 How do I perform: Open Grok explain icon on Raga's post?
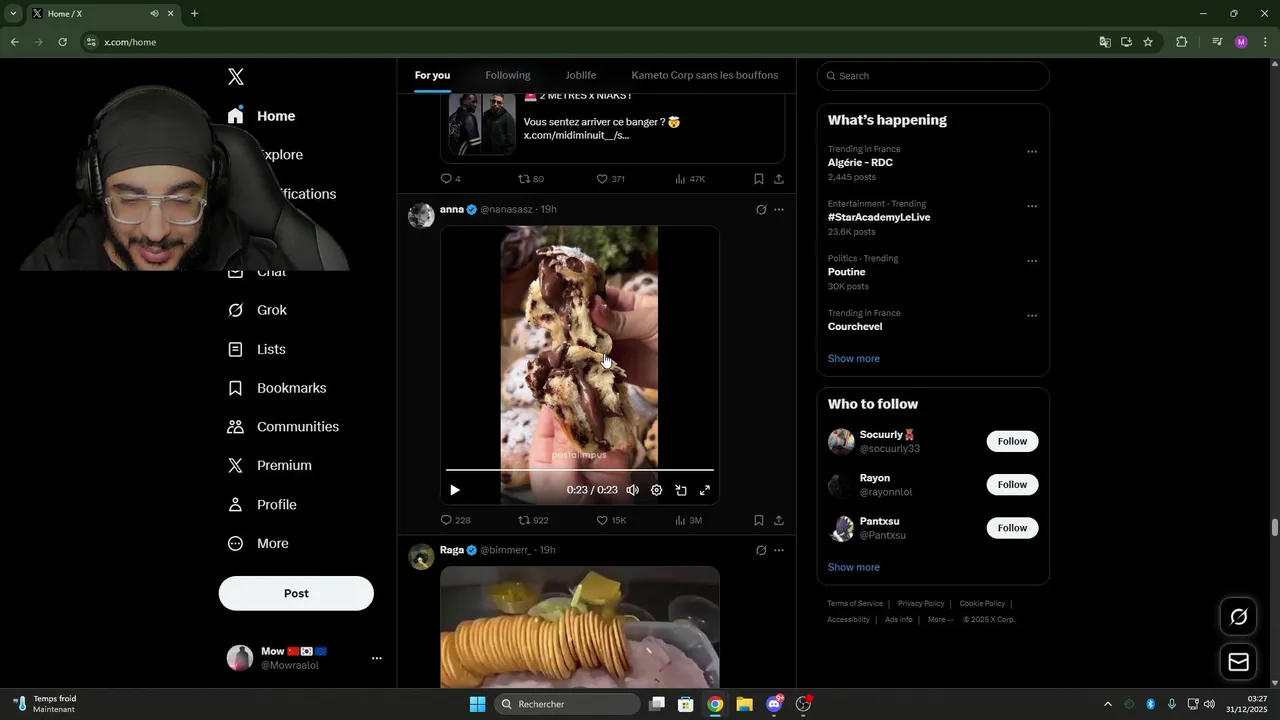[761, 550]
